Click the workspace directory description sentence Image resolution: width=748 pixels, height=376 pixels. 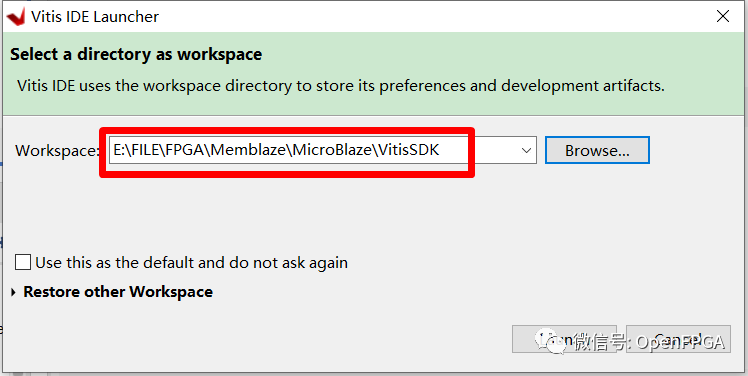[x=341, y=86]
